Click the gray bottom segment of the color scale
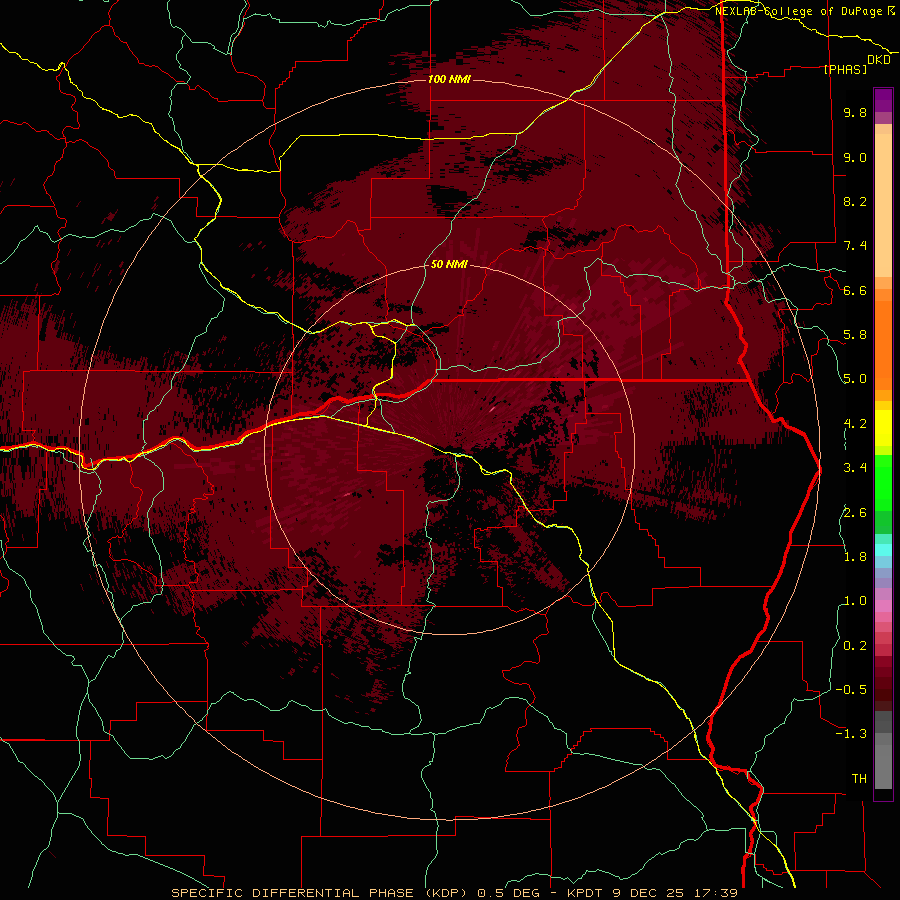Viewport: 900px width, 900px height. (x=883, y=763)
